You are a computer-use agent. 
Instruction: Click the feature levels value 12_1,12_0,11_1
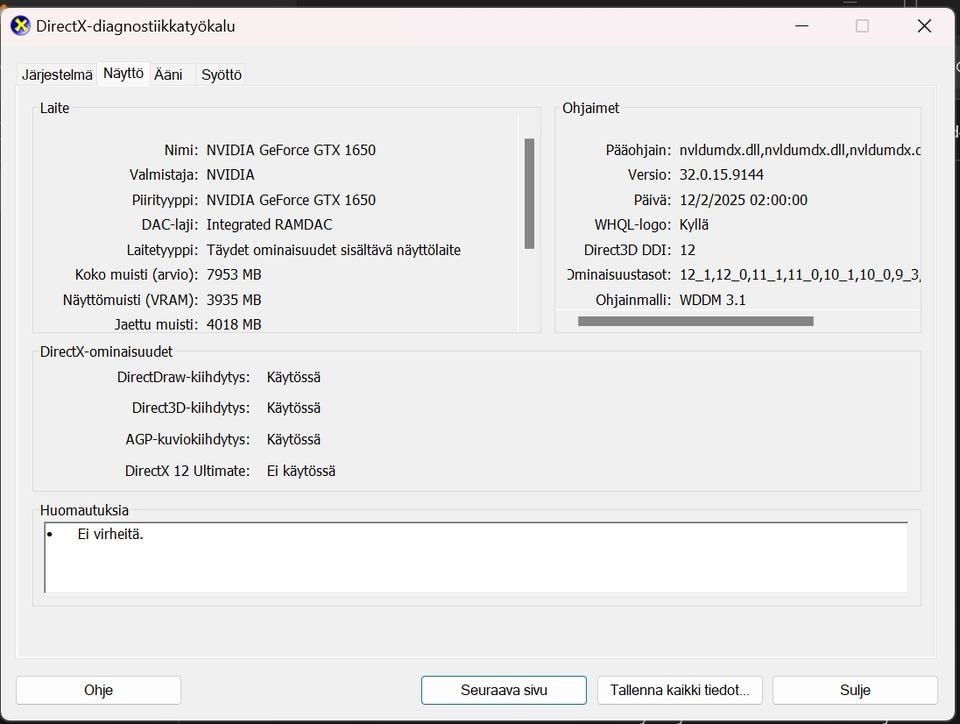pos(800,275)
